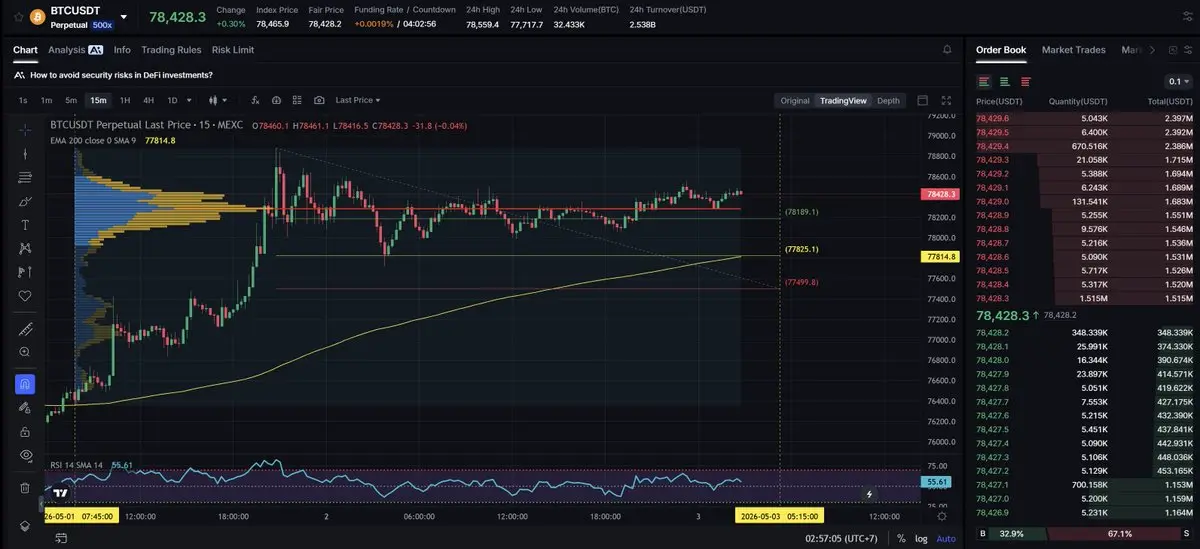Show bids-only green order book view

click(1005, 81)
